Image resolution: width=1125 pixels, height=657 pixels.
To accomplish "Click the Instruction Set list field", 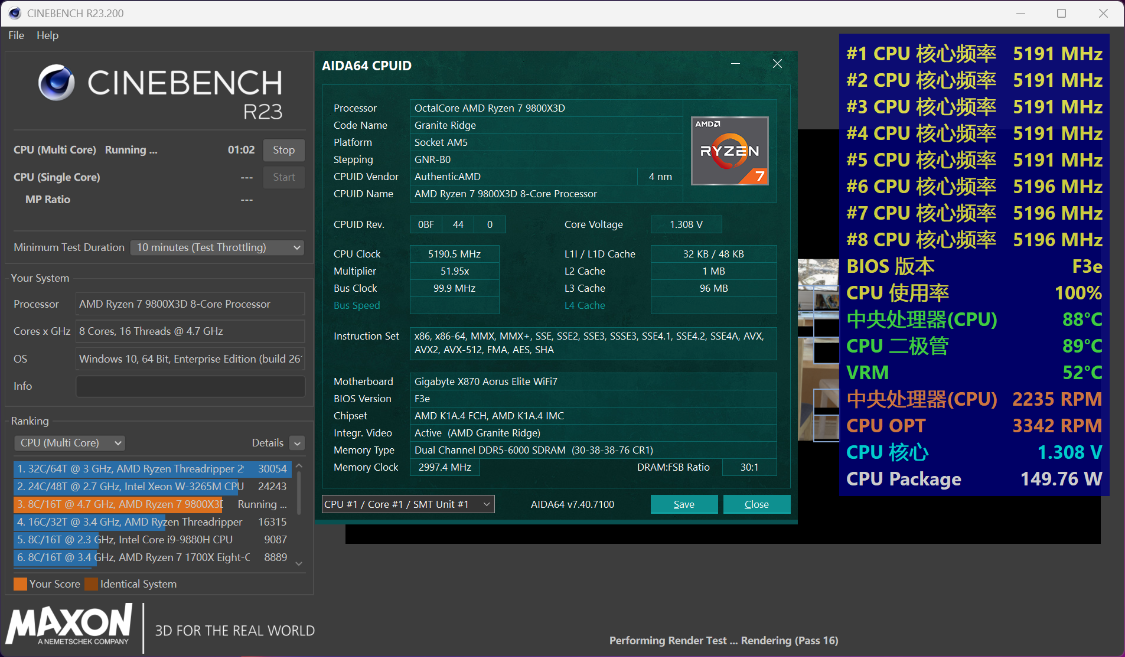I will click(x=593, y=343).
